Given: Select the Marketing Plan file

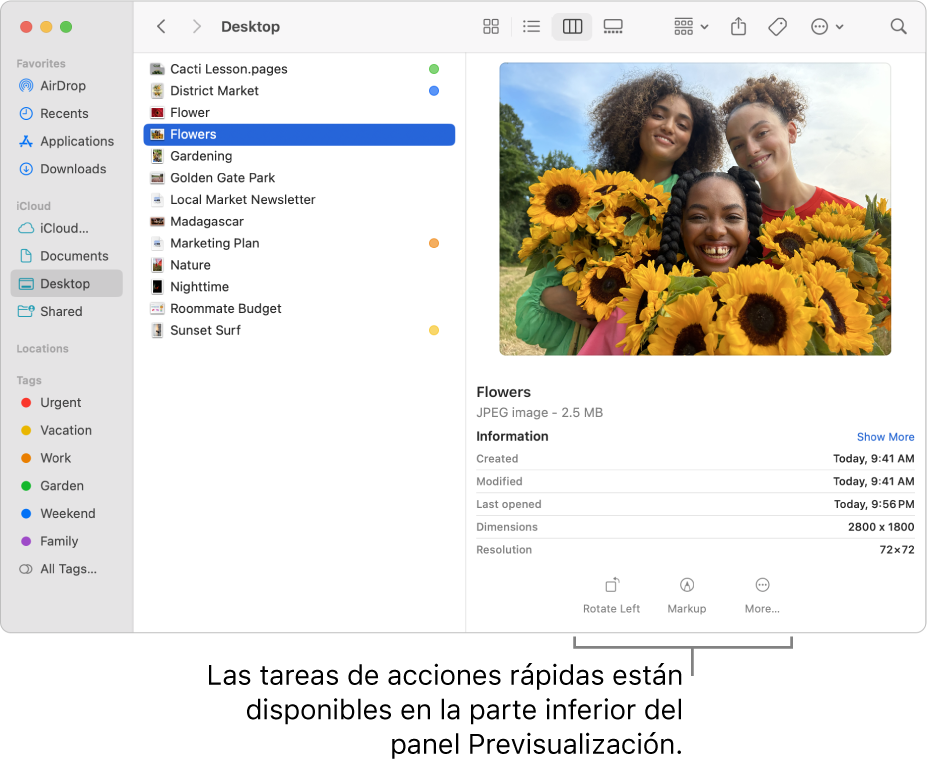Looking at the screenshot, I should (x=299, y=243).
